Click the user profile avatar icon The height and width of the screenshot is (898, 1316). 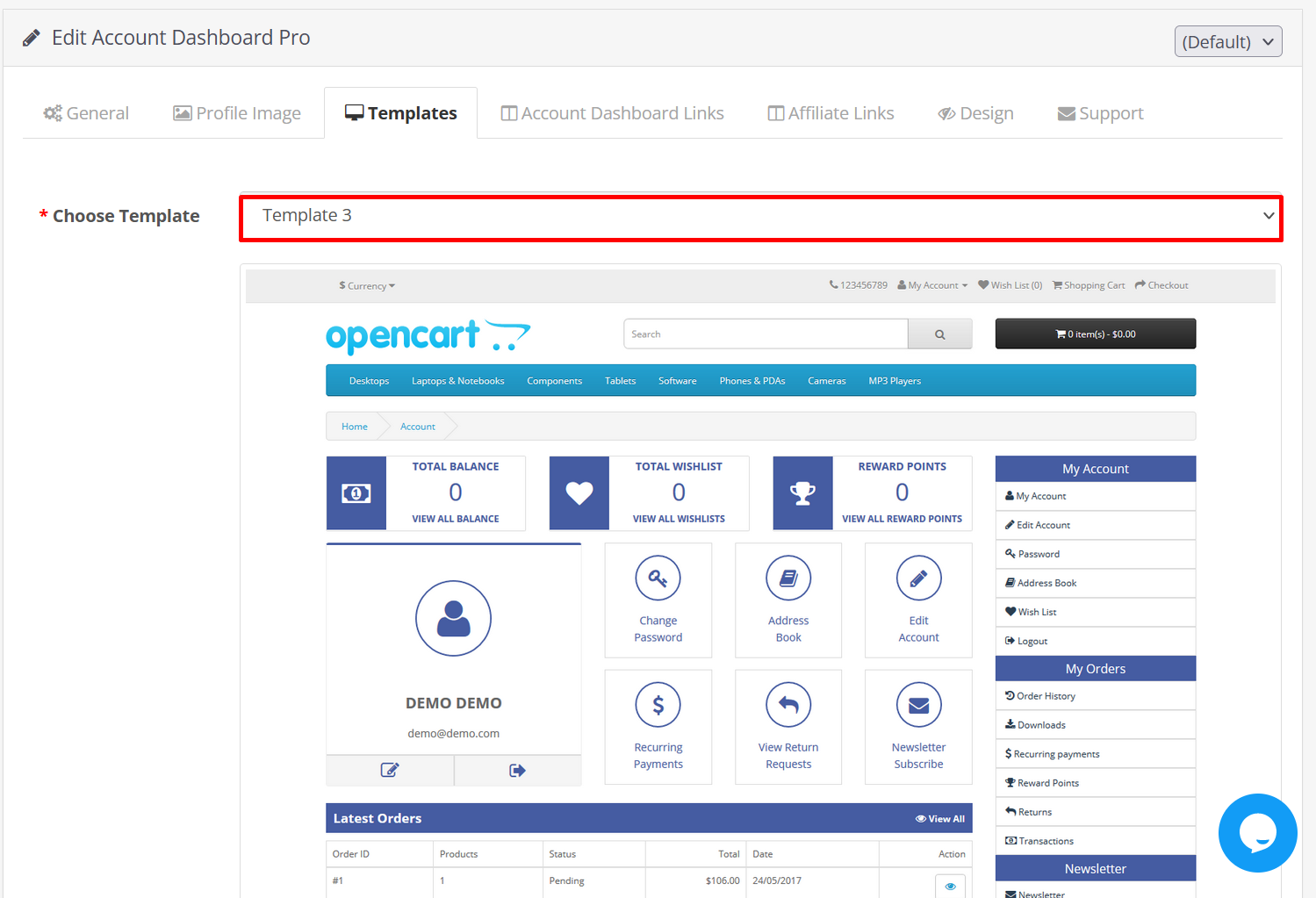[453, 618]
